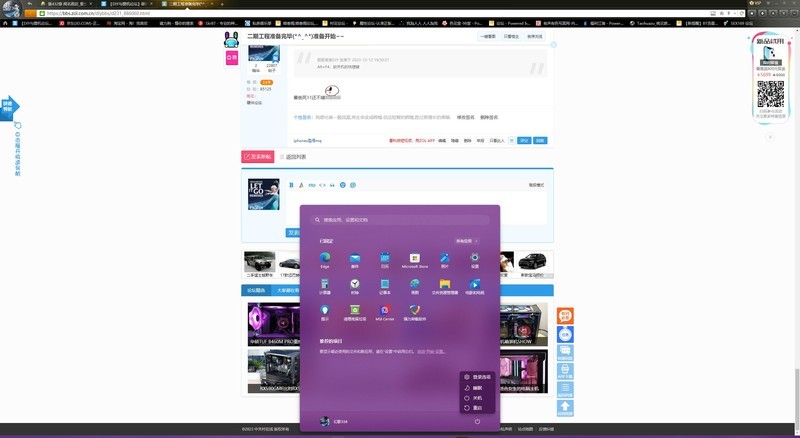Open the Clock app in Start menu
This screenshot has height=438, width=800.
pyautogui.click(x=355, y=286)
